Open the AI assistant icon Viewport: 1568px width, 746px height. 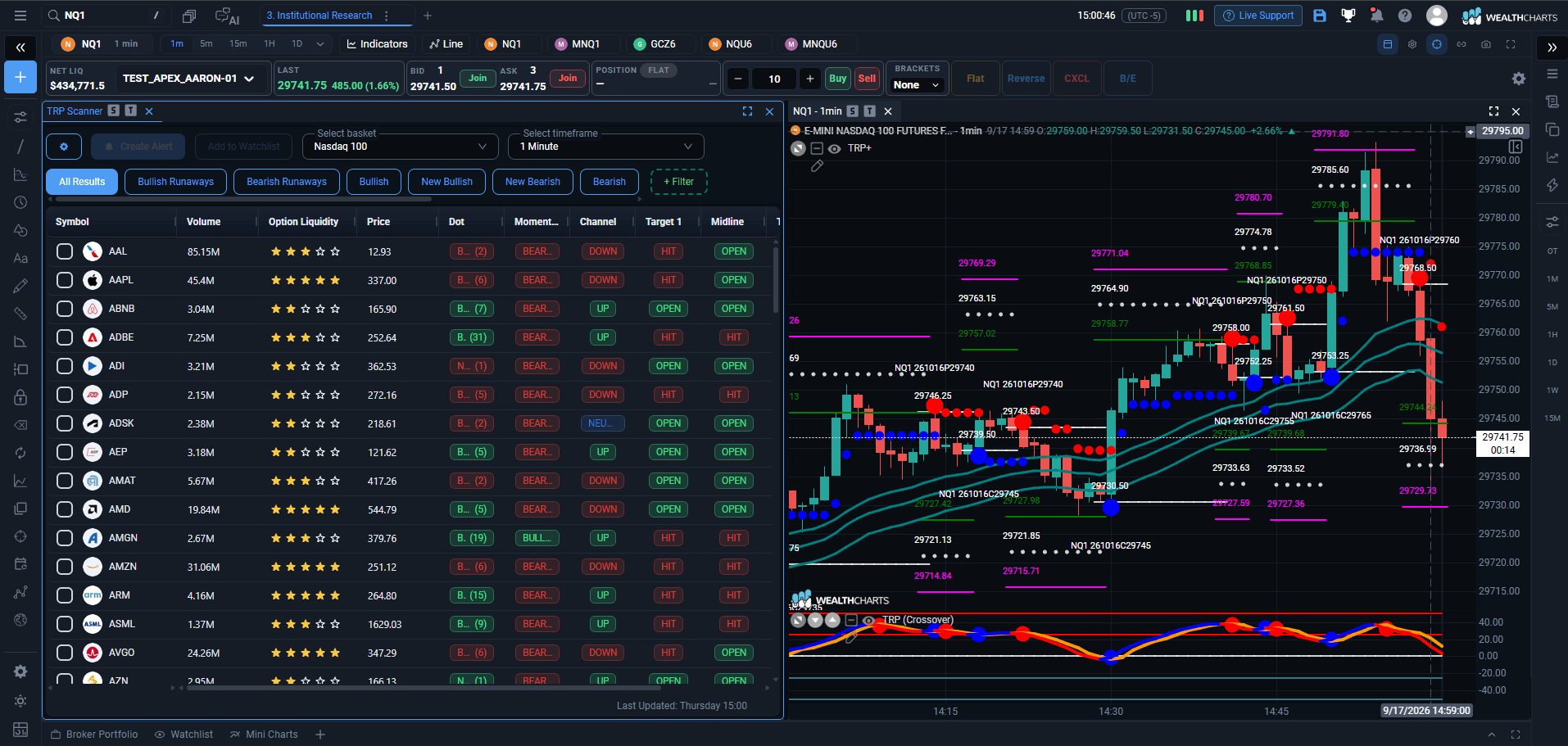227,16
